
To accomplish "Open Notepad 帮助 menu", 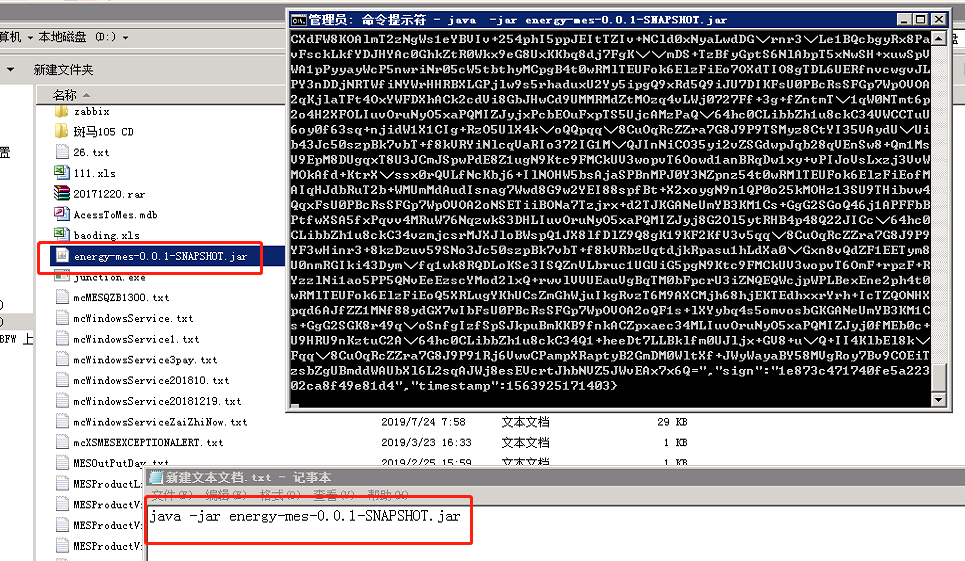I will tap(388, 495).
